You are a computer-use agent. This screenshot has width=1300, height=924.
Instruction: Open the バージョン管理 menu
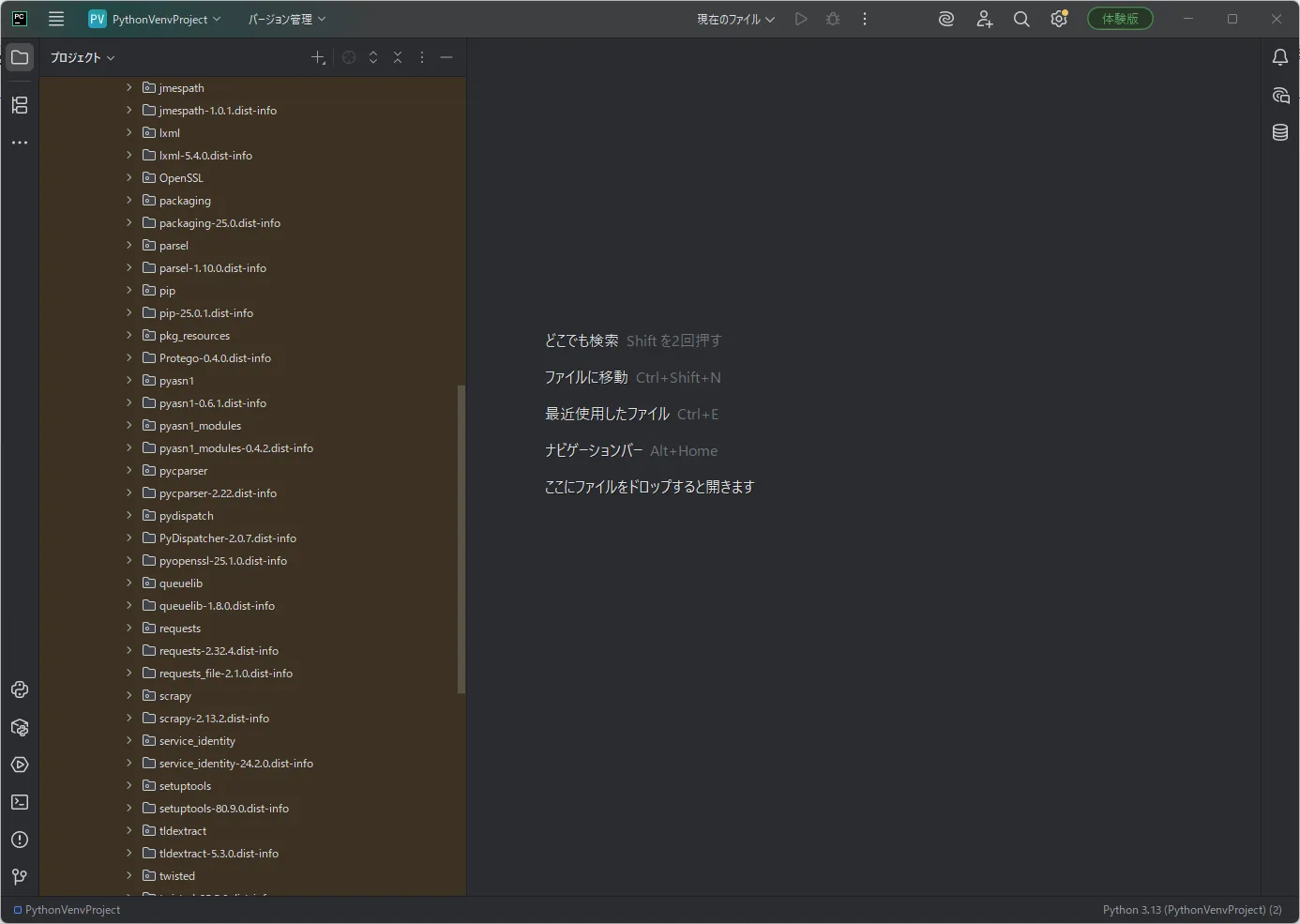pos(287,19)
